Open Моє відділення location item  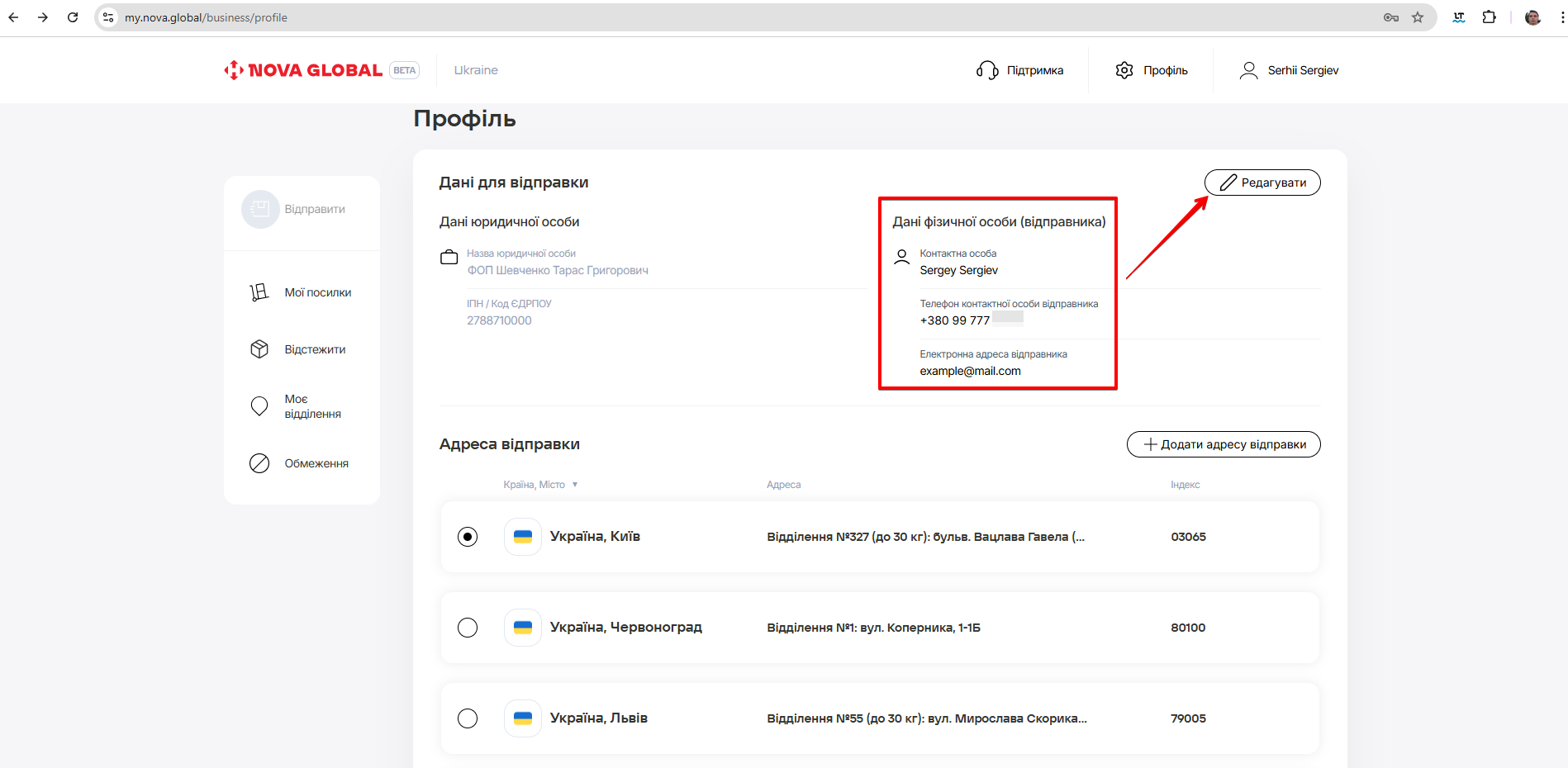point(312,406)
